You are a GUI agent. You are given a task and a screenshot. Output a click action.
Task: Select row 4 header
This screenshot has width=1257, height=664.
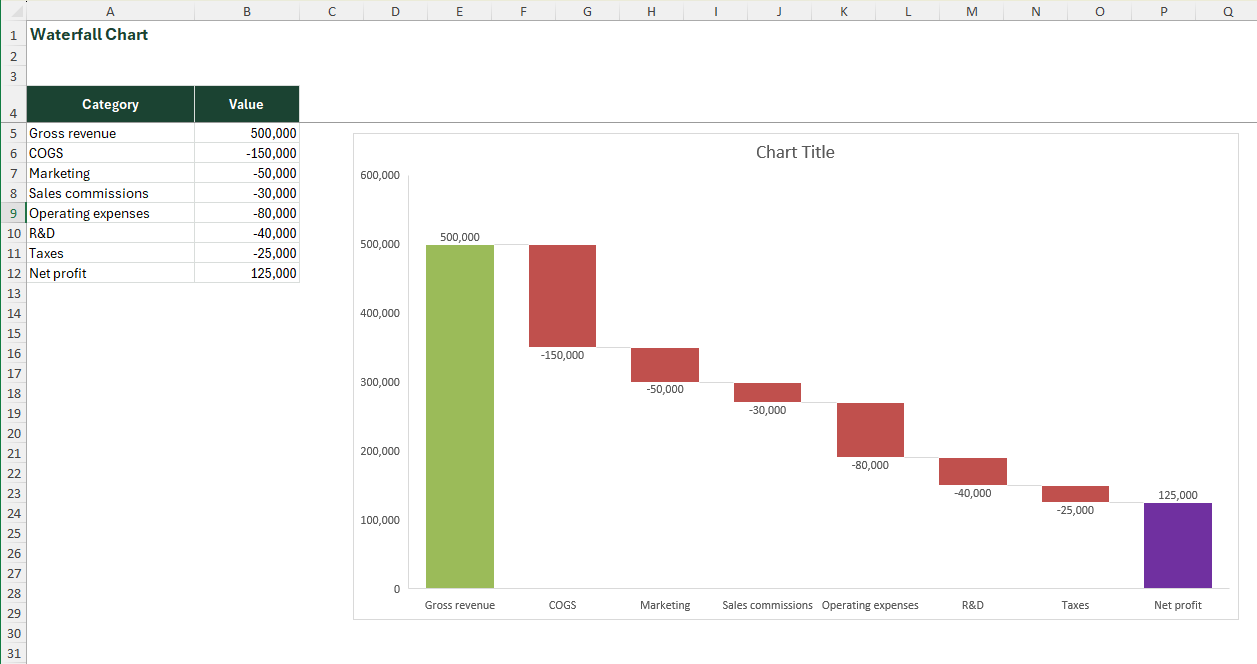click(x=13, y=104)
